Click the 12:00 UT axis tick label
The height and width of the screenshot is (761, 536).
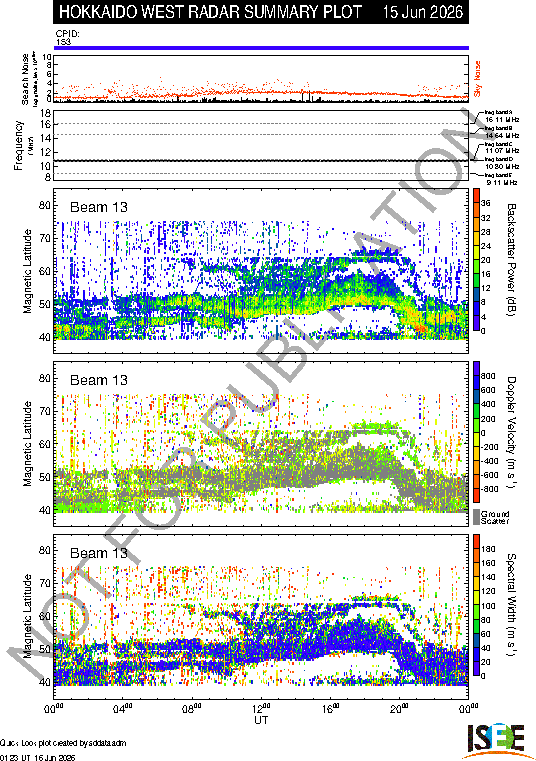261,708
